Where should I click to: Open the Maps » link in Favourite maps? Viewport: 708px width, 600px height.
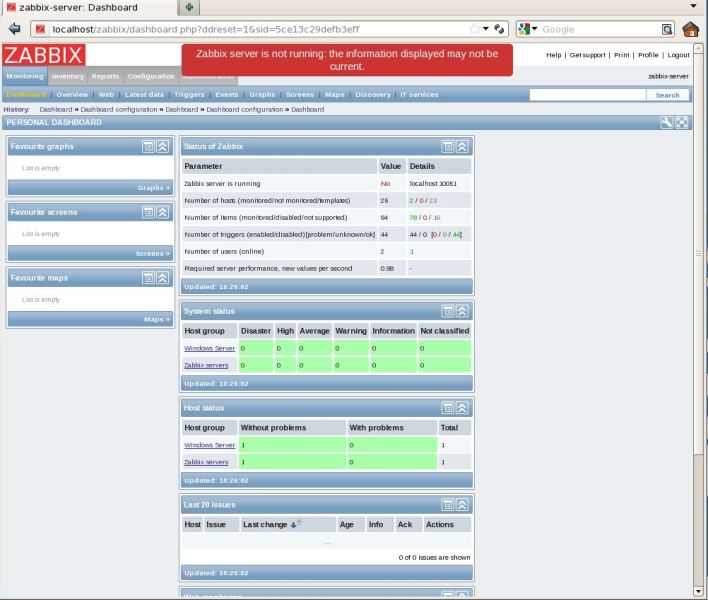pos(157,320)
